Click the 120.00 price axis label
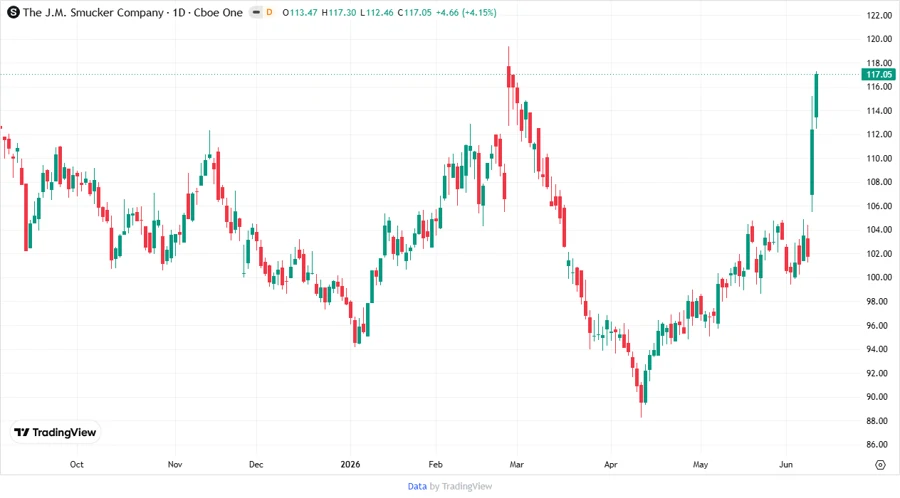Viewport: 900px width, 498px height. coord(879,39)
